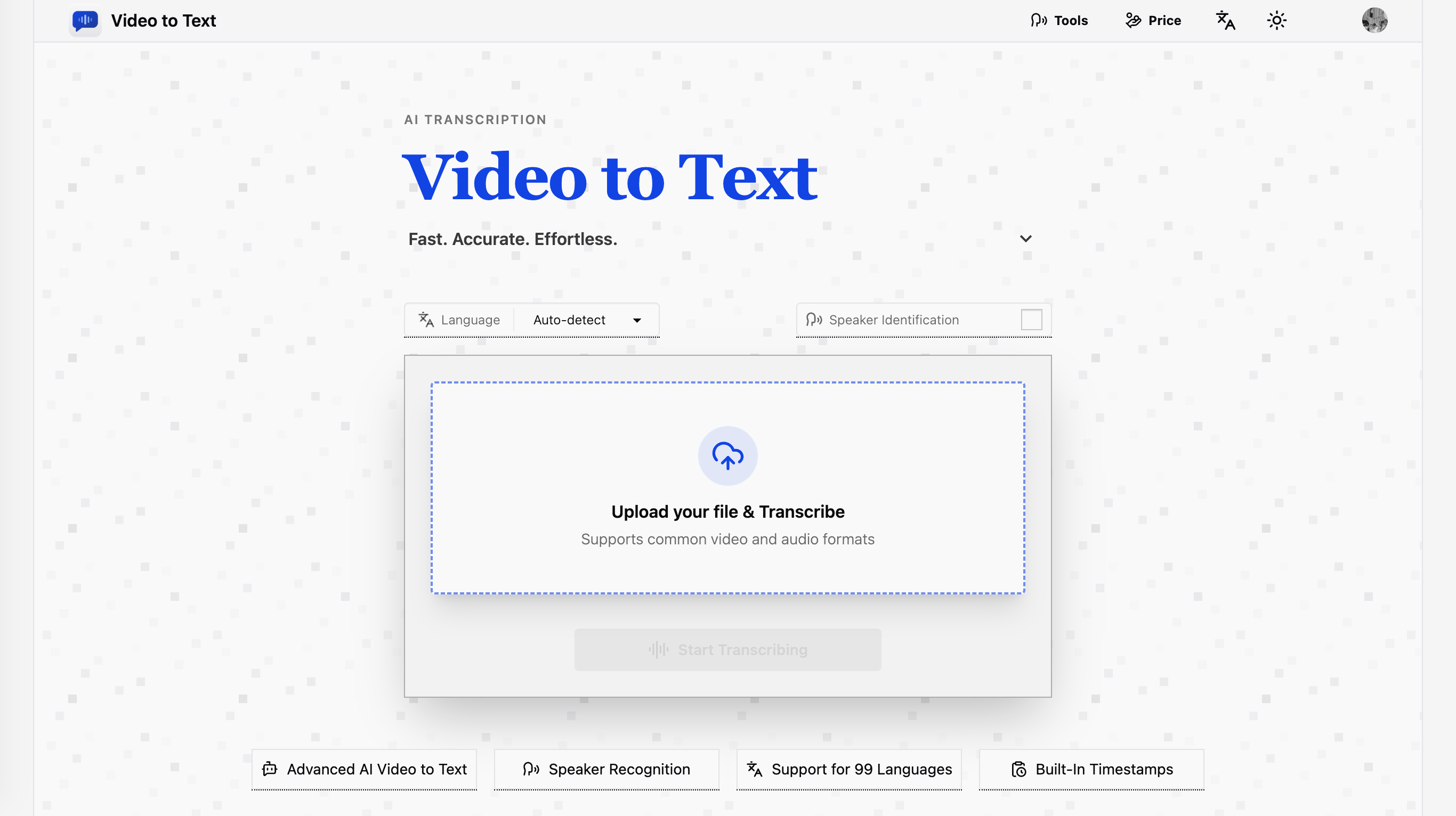Open the language translation icon in header
This screenshot has width=1456, height=816.
(x=1225, y=20)
